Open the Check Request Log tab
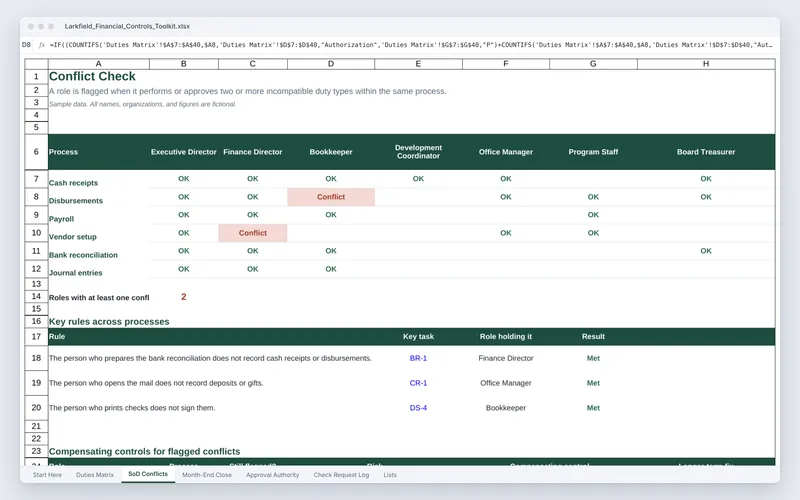The height and width of the screenshot is (500, 800). 341,474
